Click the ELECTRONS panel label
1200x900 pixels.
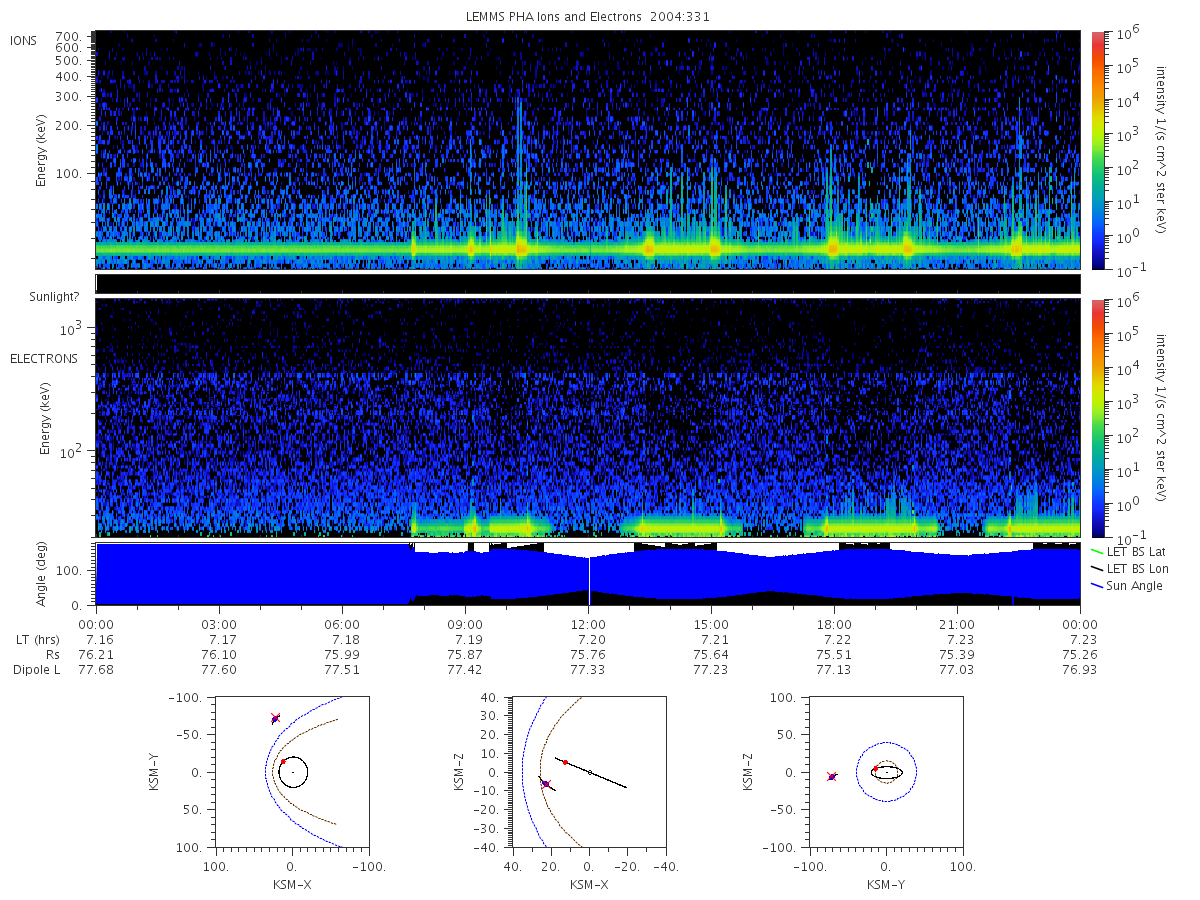click(44, 358)
